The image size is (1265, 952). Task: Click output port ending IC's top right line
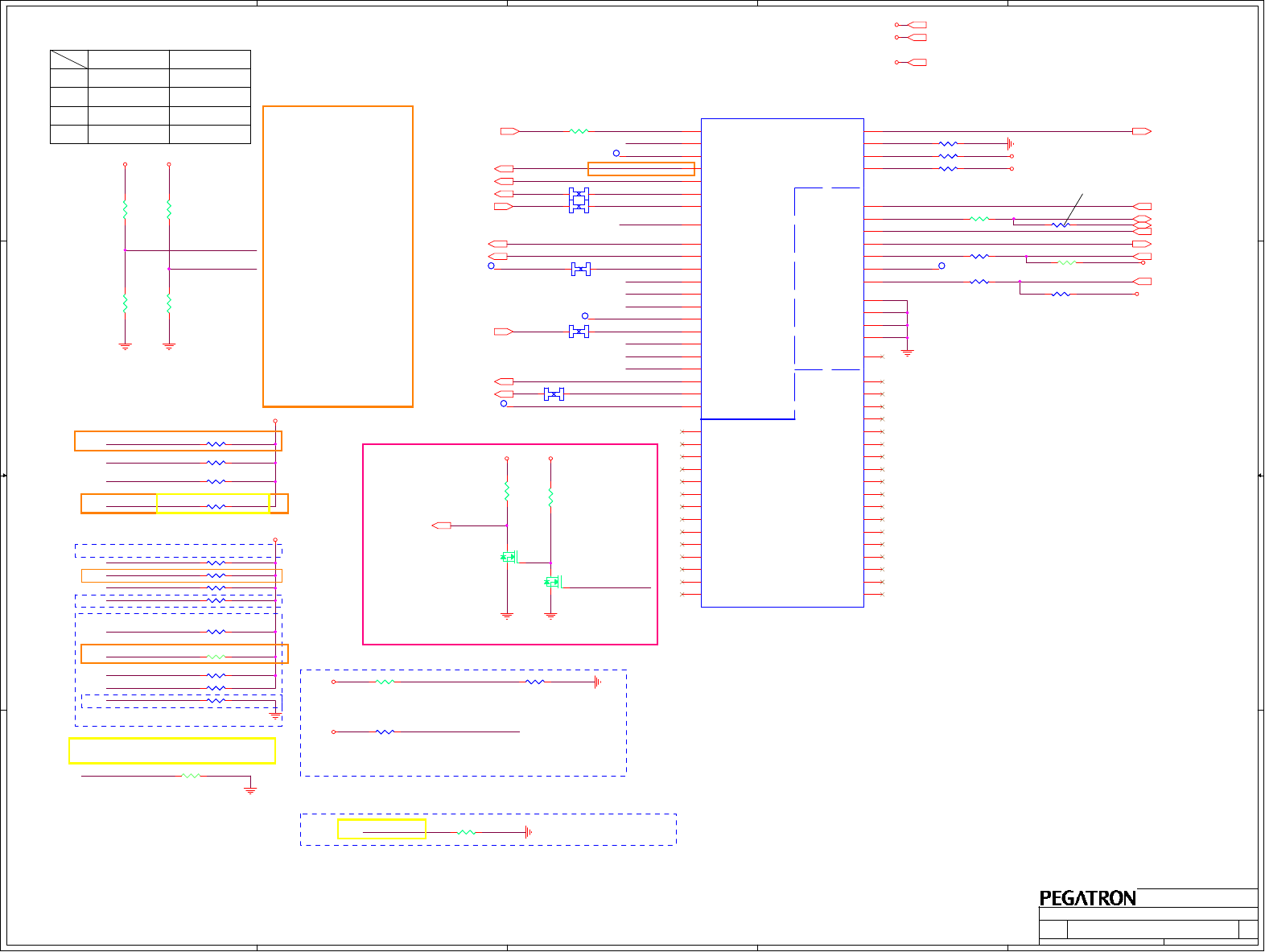point(1142,131)
